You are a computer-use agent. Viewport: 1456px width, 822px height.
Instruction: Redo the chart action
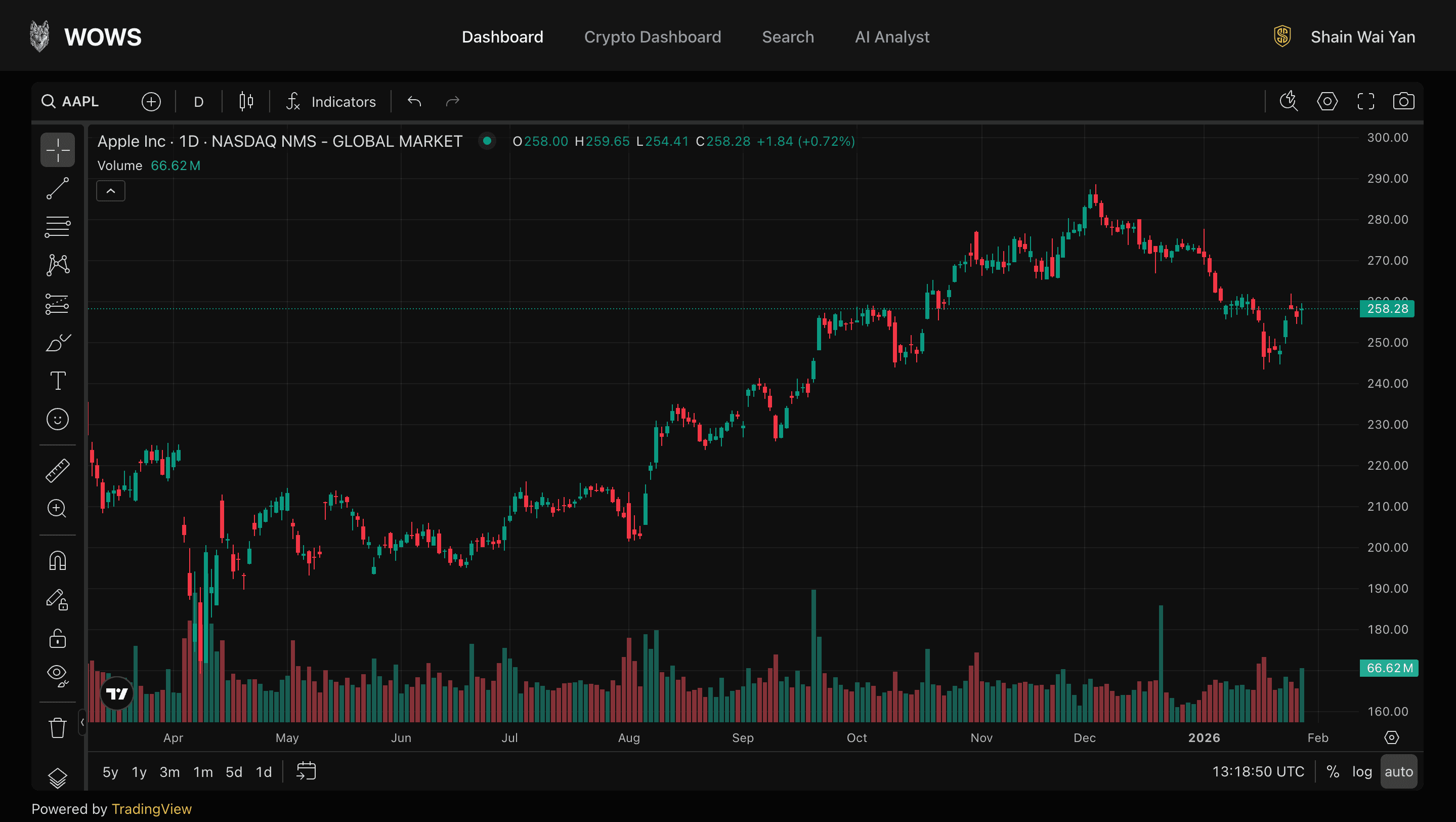tap(452, 102)
